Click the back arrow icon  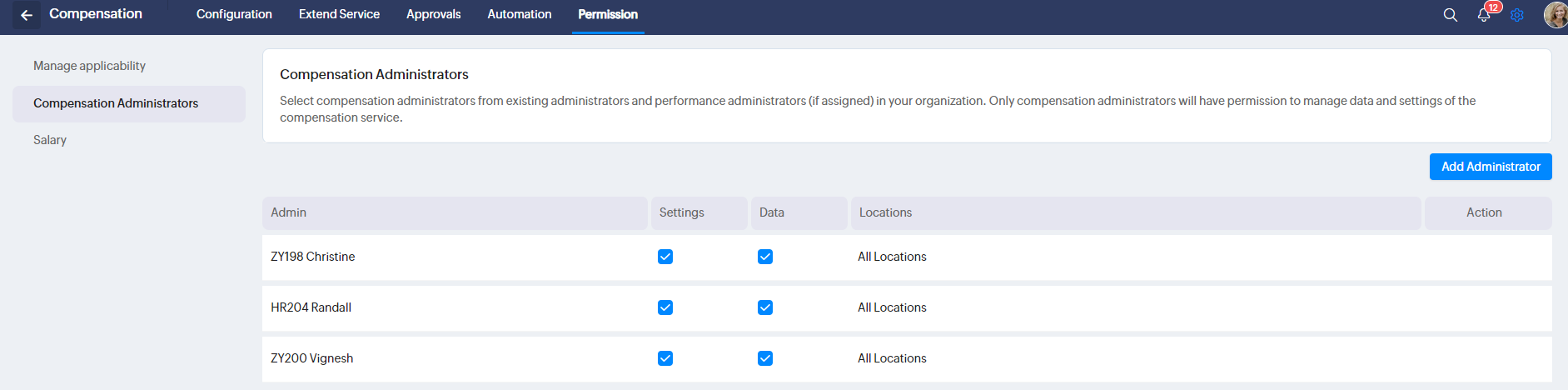(x=27, y=15)
